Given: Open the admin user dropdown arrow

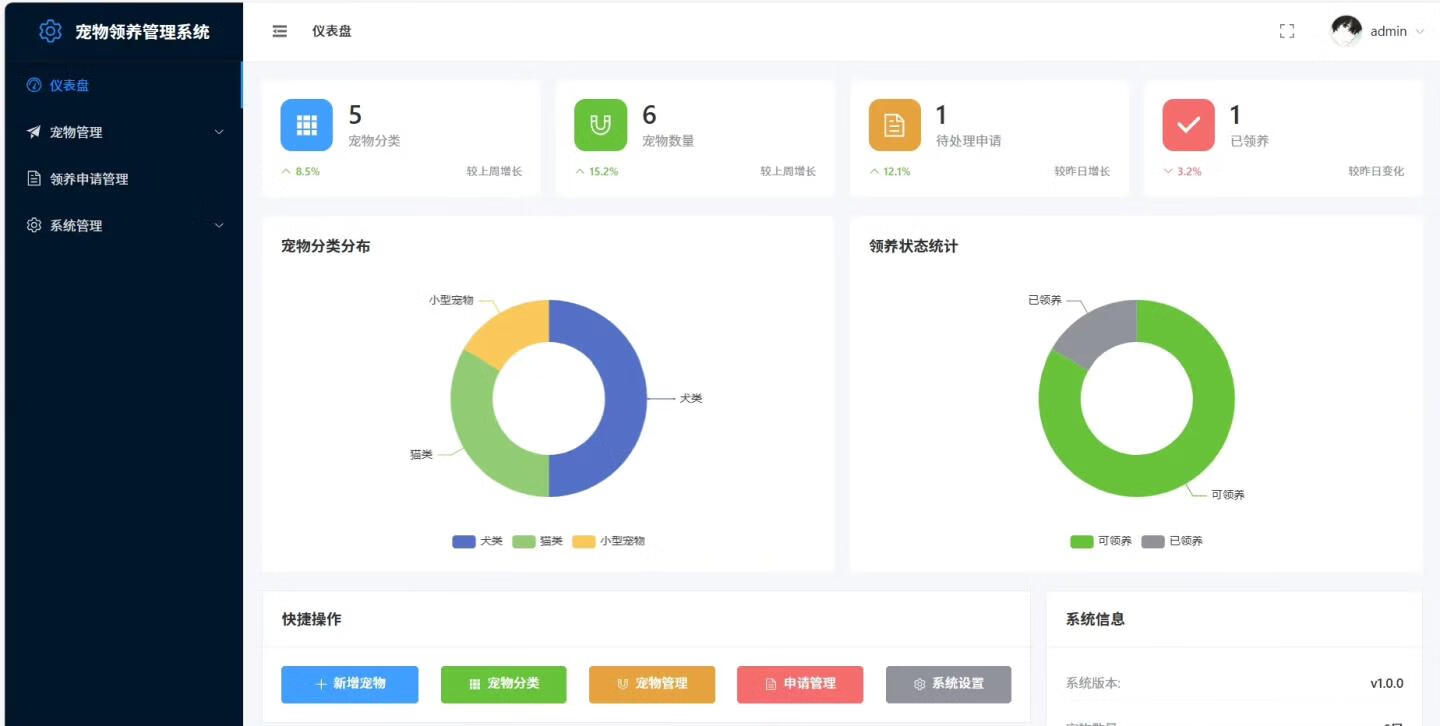Looking at the screenshot, I should pyautogui.click(x=1419, y=32).
